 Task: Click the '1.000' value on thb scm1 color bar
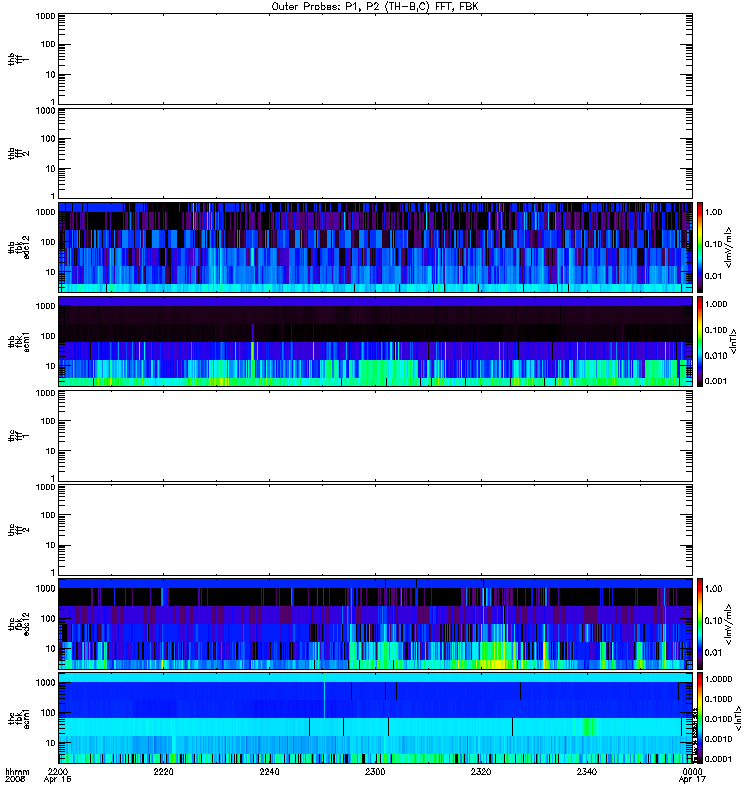[716, 304]
